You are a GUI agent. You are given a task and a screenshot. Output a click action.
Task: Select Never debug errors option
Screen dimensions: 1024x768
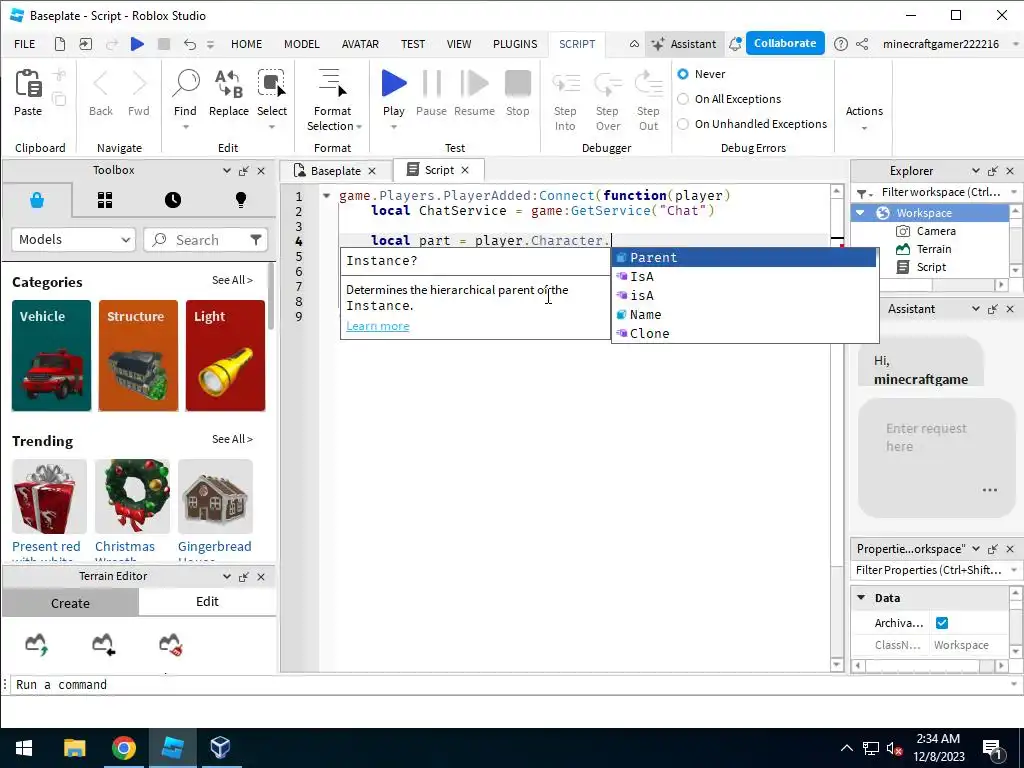[x=683, y=74]
